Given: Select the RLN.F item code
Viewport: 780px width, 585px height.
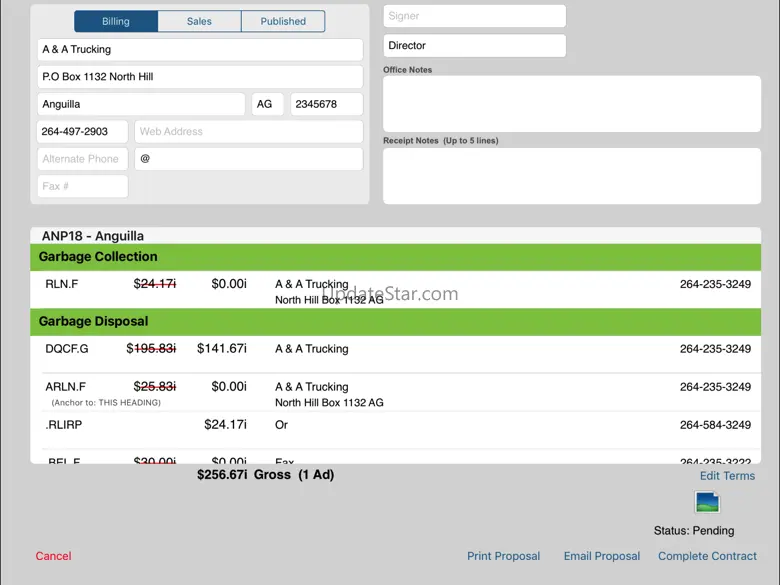Looking at the screenshot, I should click(x=62, y=285).
